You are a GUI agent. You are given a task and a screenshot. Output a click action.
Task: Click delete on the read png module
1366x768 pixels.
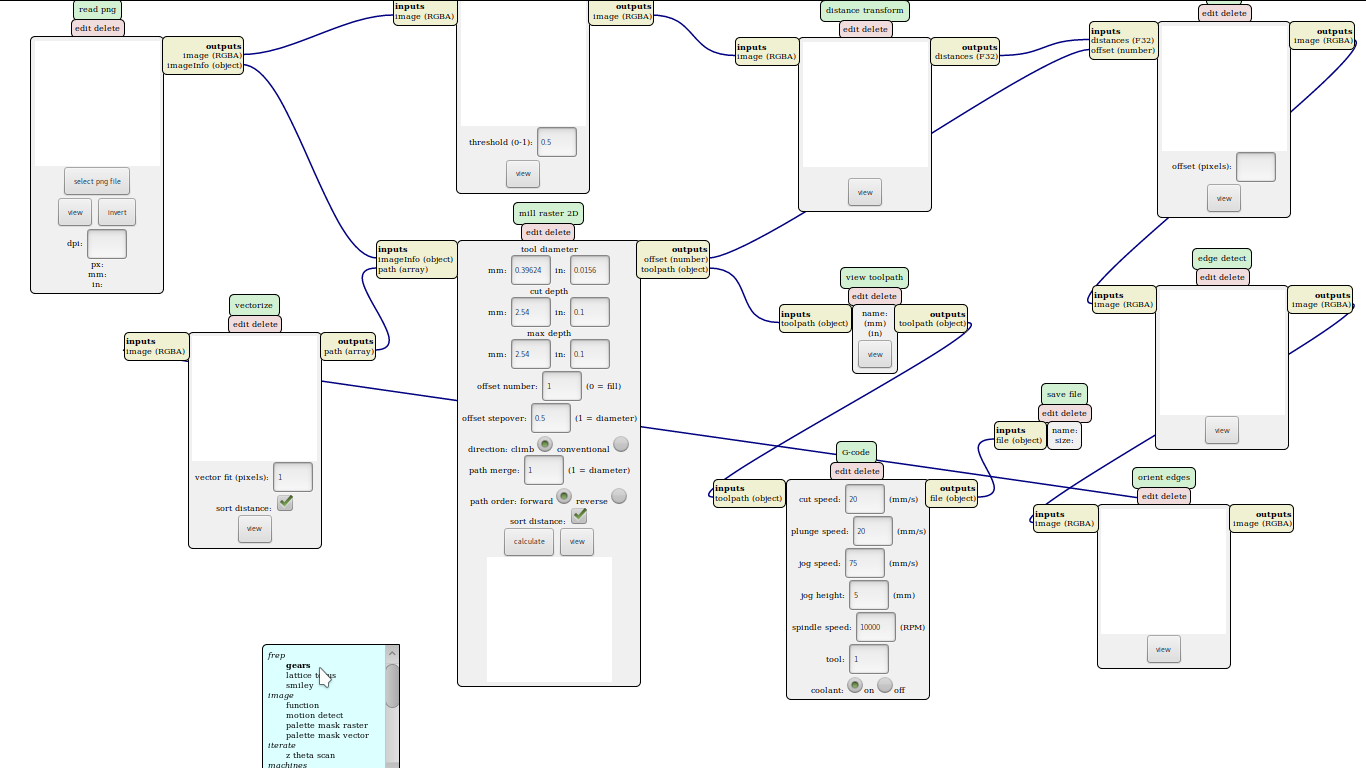pyautogui.click(x=108, y=28)
